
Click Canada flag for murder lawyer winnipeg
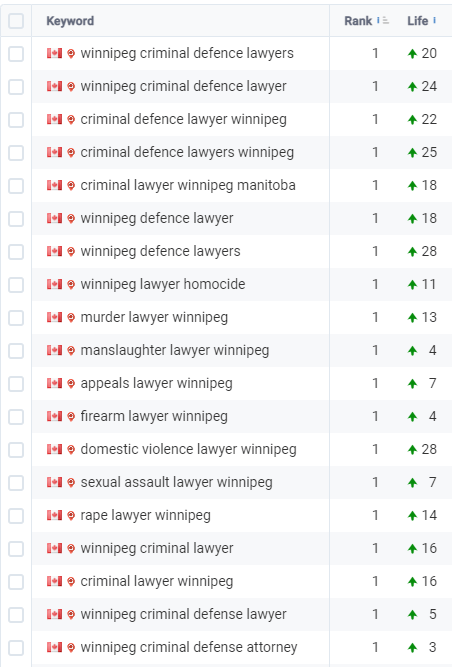(54, 317)
